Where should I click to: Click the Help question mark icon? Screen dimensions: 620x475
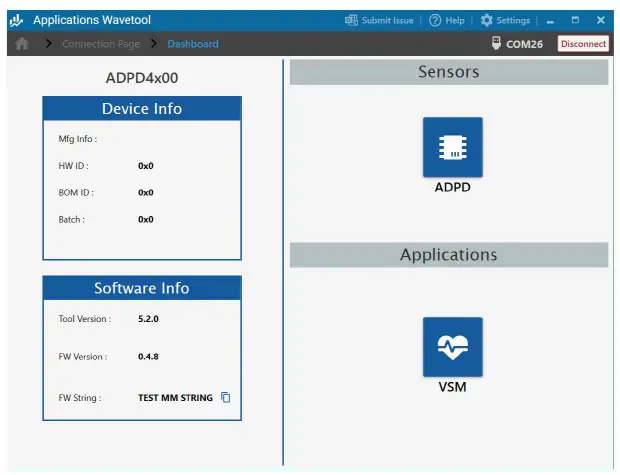point(435,20)
